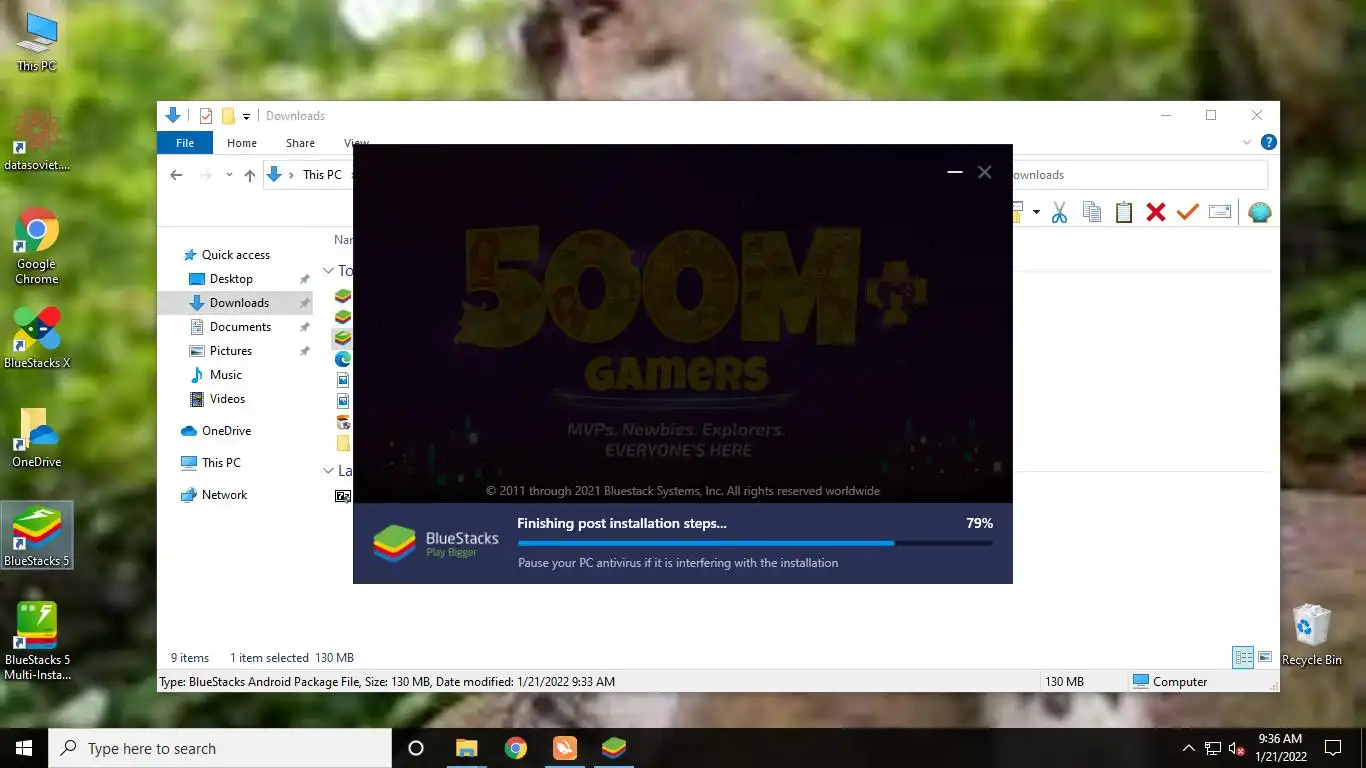Select Documents in navigation pane
The height and width of the screenshot is (768, 1366).
240,327
